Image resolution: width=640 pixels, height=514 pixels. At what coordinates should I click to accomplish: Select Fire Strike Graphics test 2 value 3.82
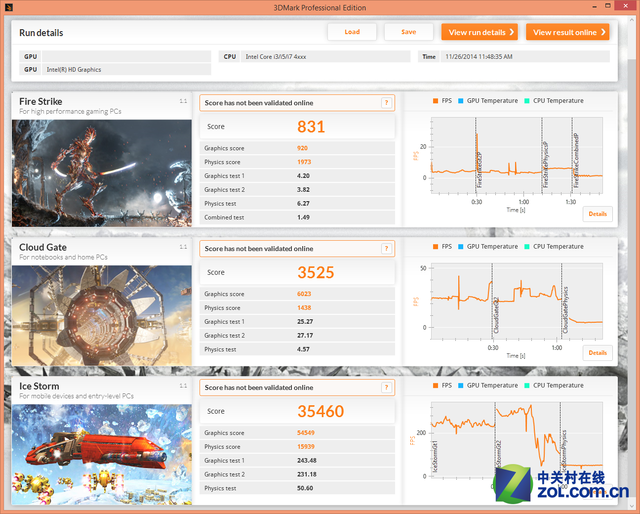pyautogui.click(x=303, y=190)
